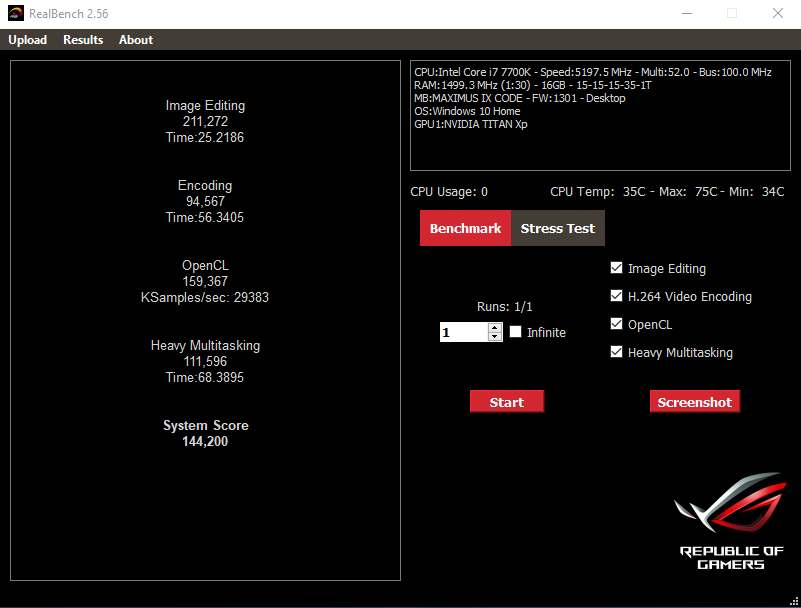Click the KSamples/sec: 29383 text
801x608 pixels.
click(x=205, y=297)
